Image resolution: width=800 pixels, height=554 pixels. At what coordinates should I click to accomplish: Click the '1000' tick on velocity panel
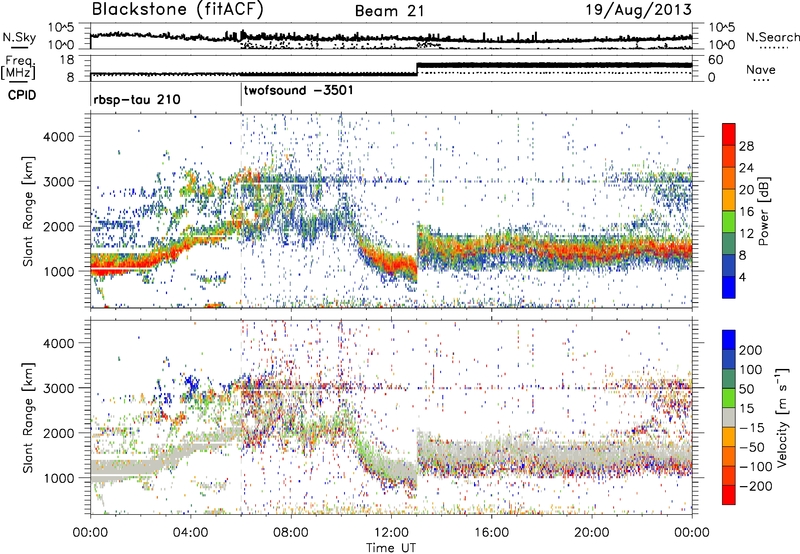(x=58, y=478)
